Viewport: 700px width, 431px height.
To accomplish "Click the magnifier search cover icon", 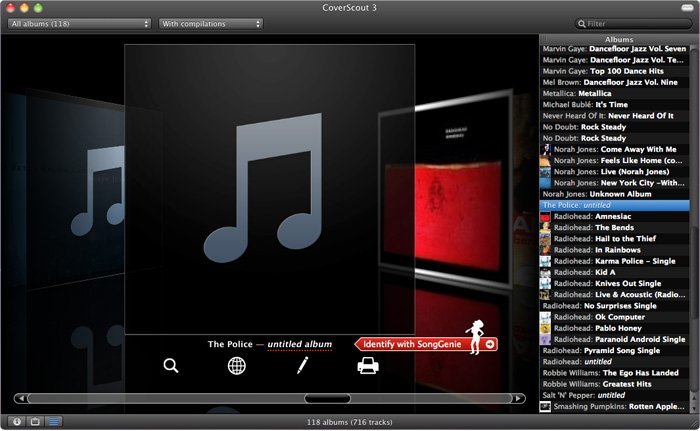I will click(171, 366).
